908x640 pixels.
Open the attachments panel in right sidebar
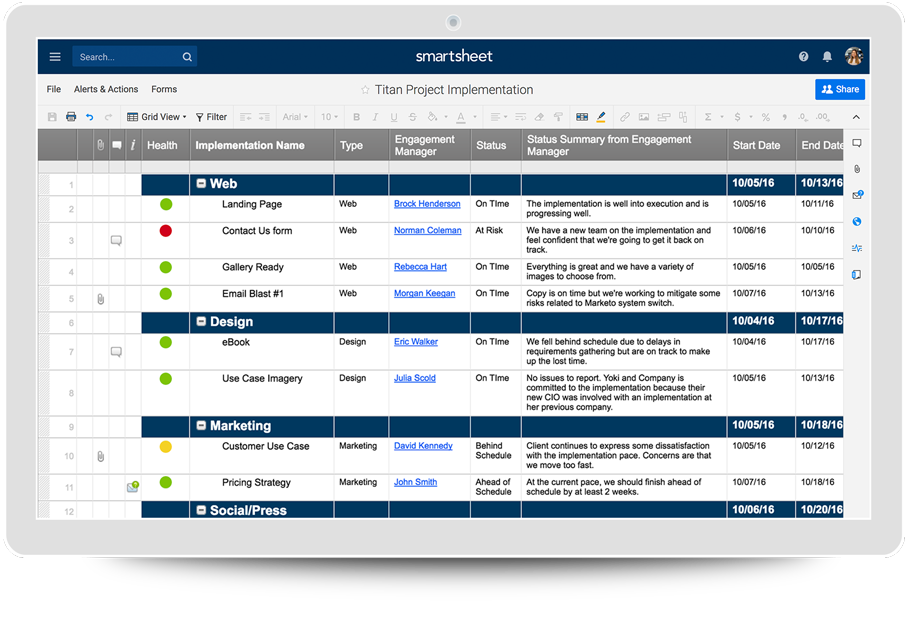(857, 169)
